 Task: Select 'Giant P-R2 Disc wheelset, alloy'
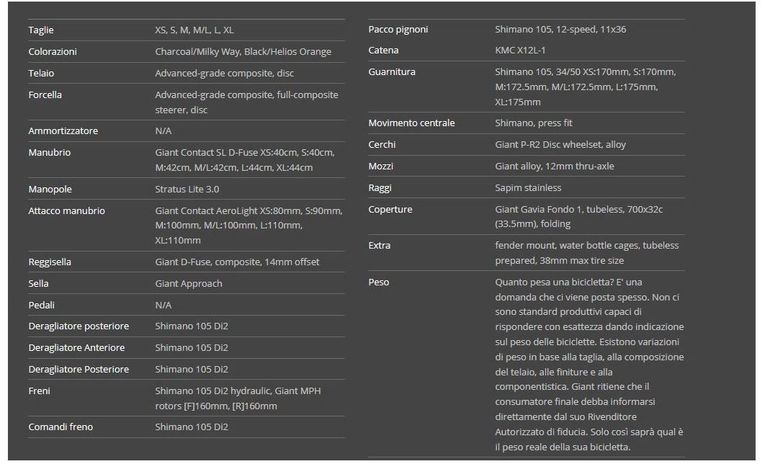click(x=560, y=144)
